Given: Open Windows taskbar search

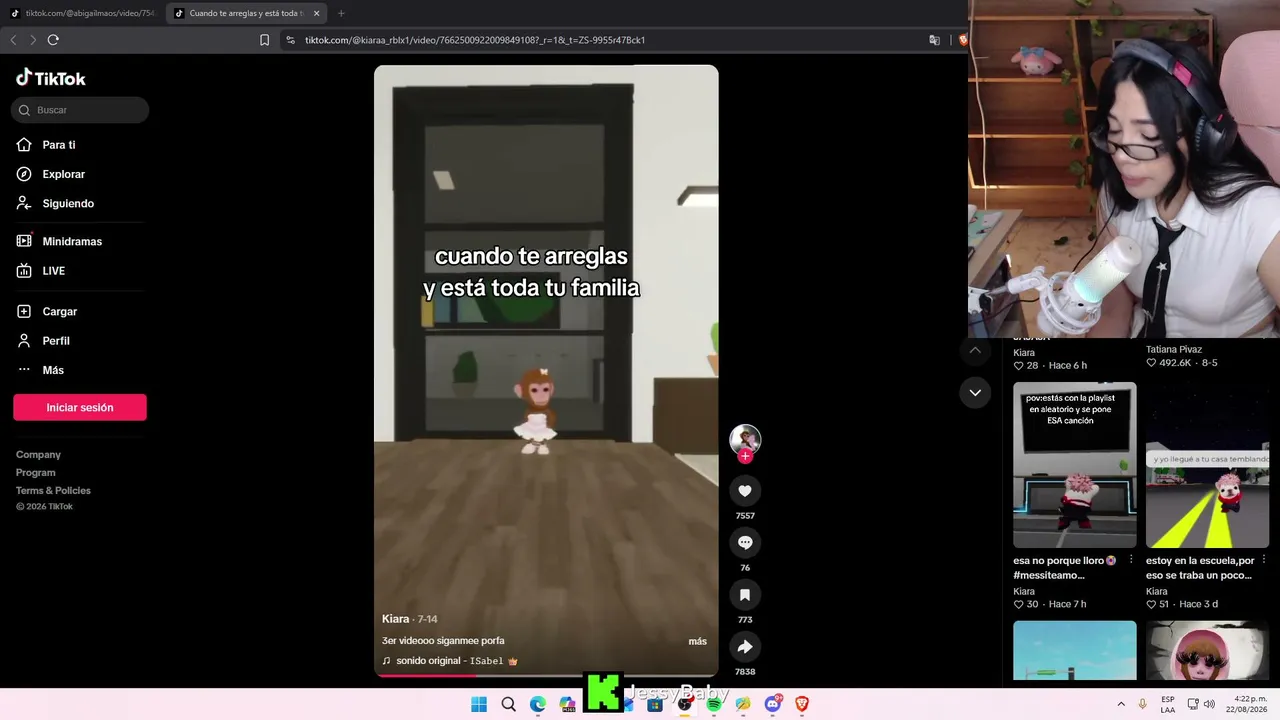Looking at the screenshot, I should pos(509,704).
